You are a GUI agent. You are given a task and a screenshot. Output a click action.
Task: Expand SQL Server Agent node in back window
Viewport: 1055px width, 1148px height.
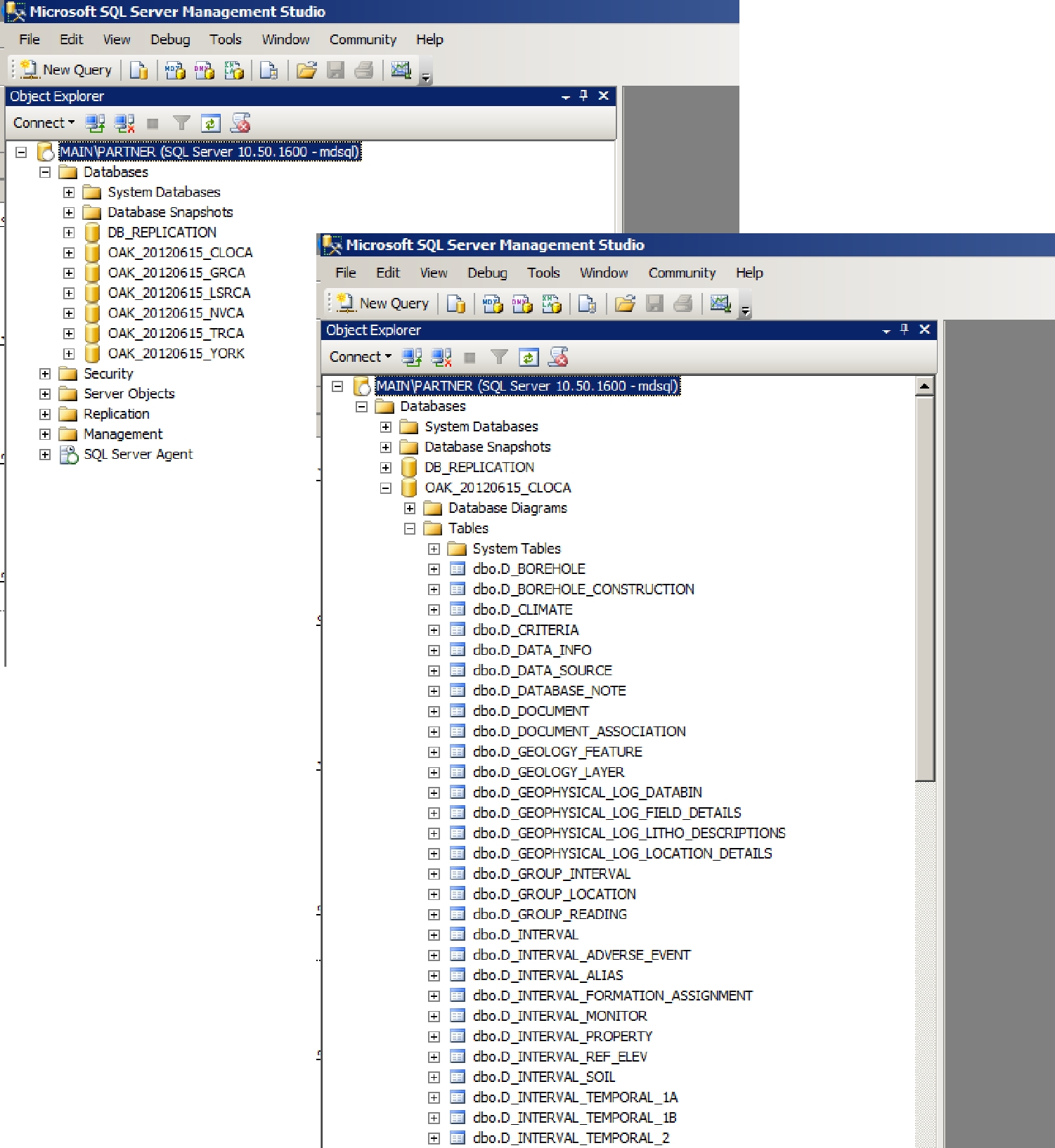click(x=45, y=455)
